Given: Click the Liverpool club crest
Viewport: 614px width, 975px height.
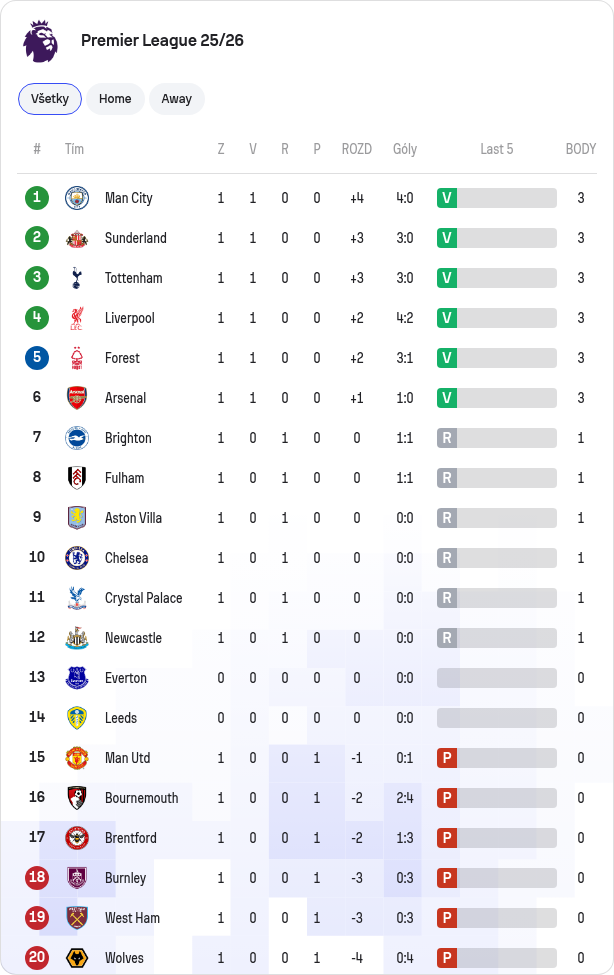Looking at the screenshot, I should point(77,318).
